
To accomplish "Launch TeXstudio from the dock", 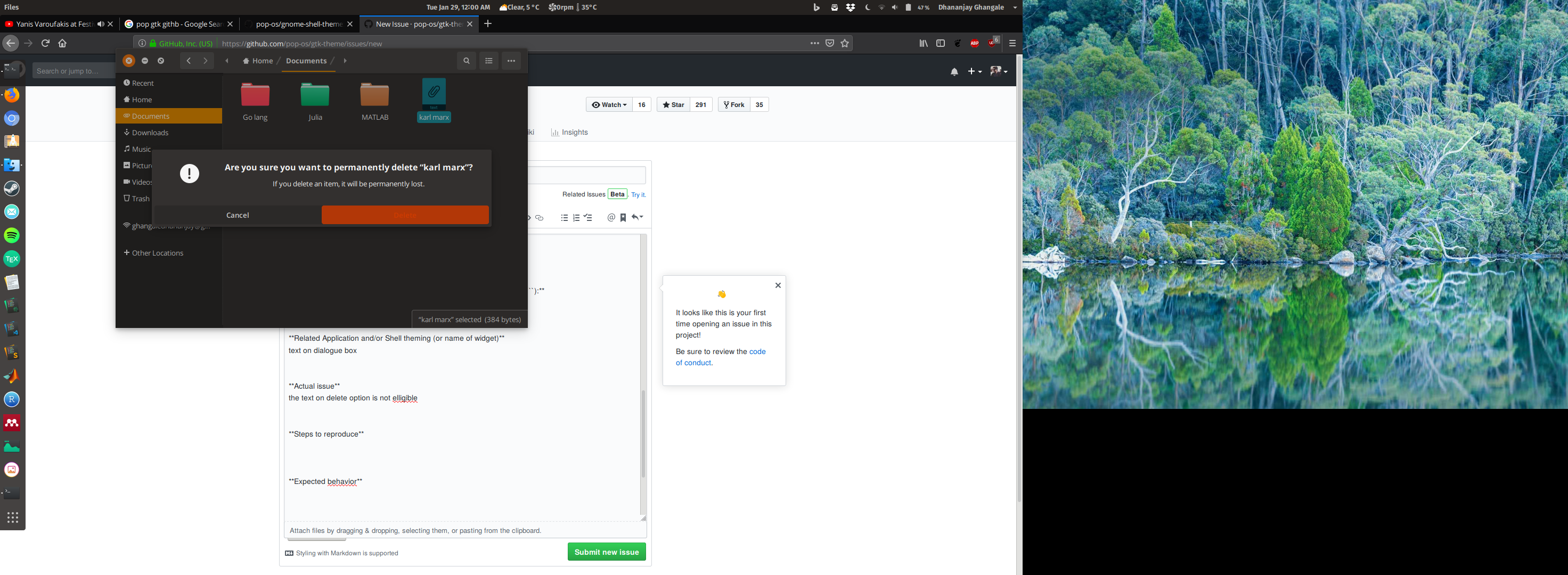I will (x=12, y=259).
